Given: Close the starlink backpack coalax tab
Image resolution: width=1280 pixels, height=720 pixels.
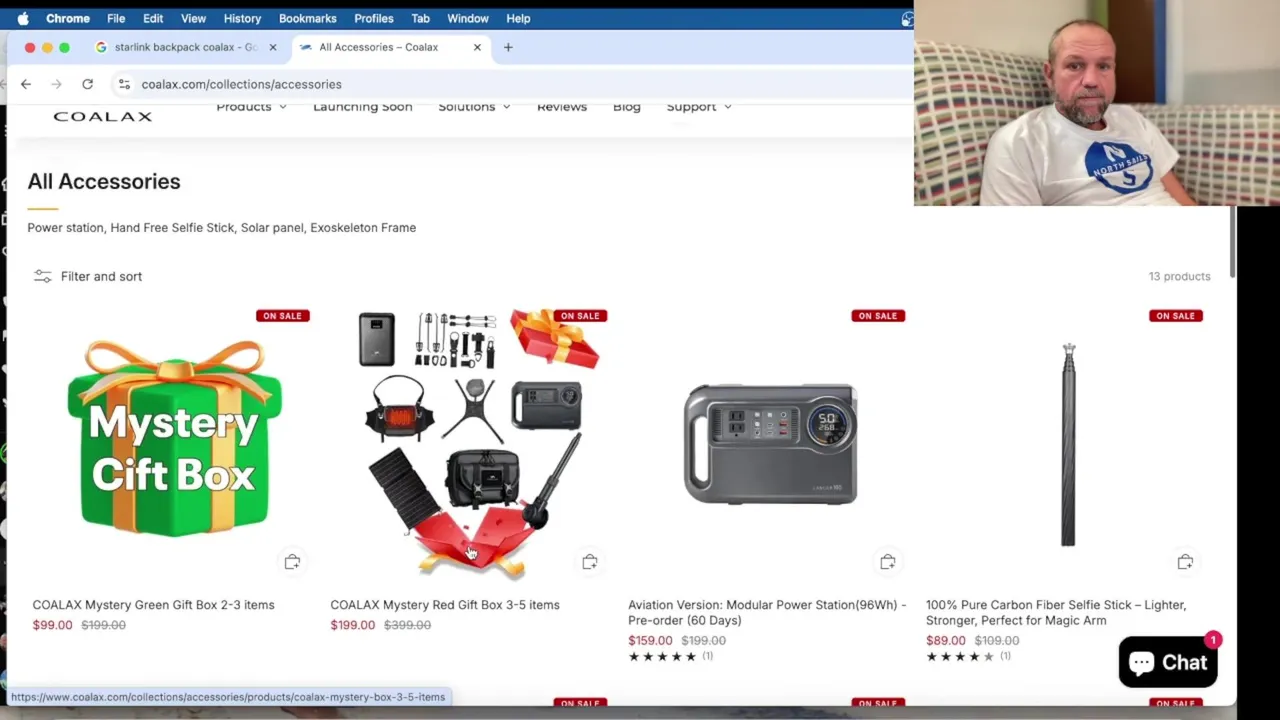Looking at the screenshot, I should pyautogui.click(x=273, y=47).
